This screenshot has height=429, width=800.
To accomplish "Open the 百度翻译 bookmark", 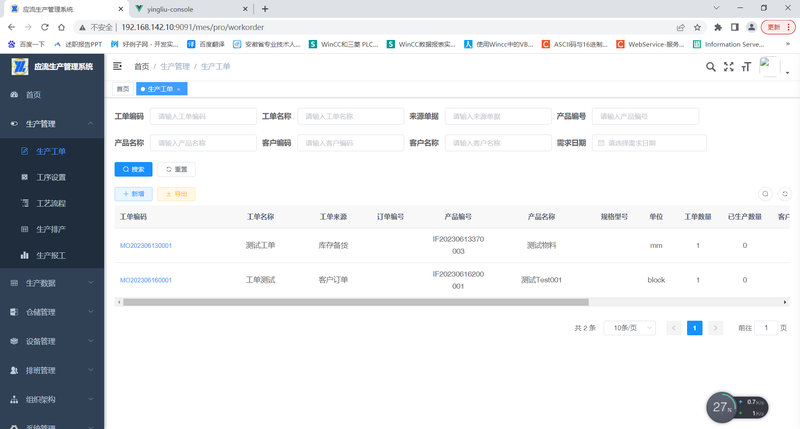I will tap(206, 44).
